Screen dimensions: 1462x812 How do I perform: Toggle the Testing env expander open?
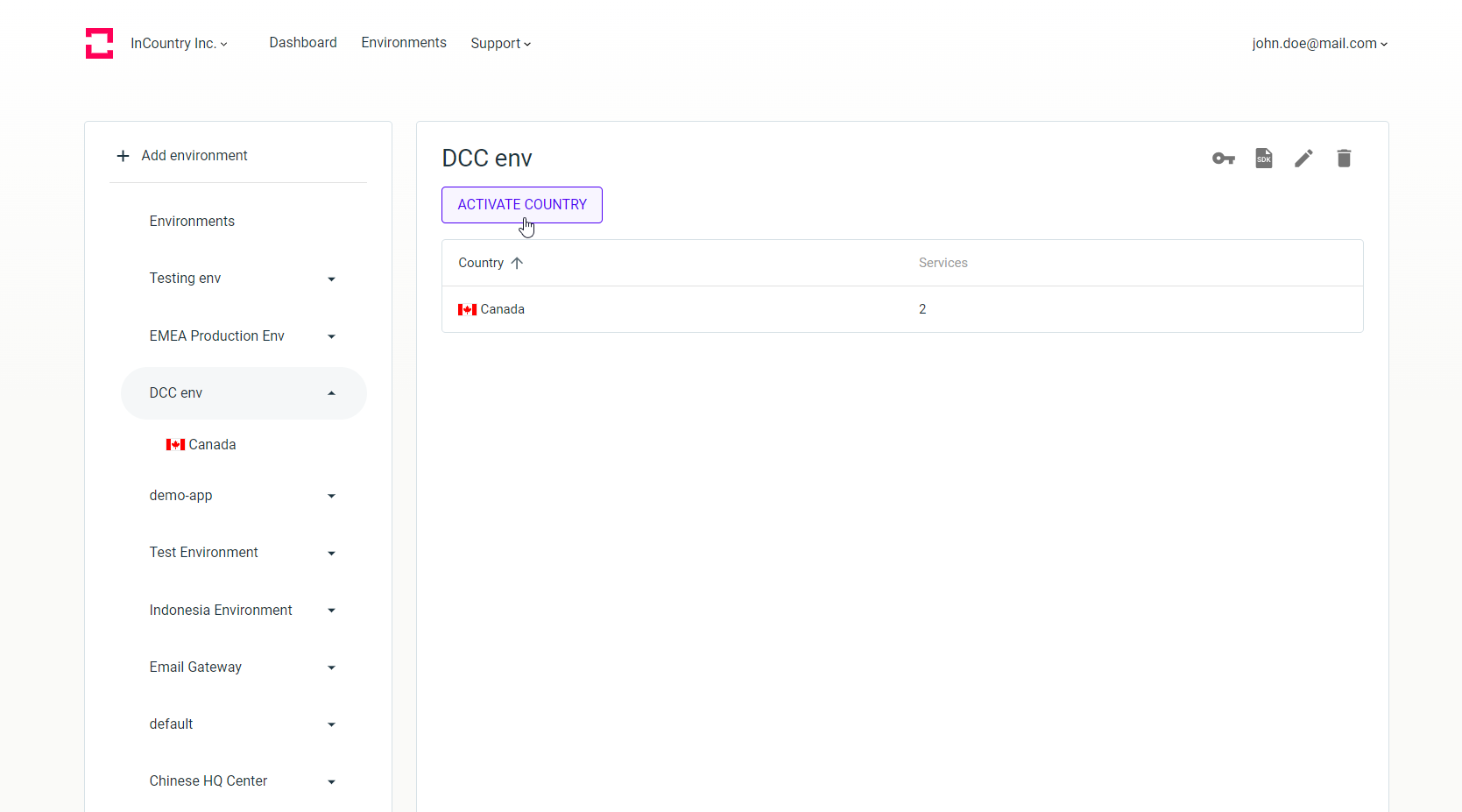tap(331, 279)
